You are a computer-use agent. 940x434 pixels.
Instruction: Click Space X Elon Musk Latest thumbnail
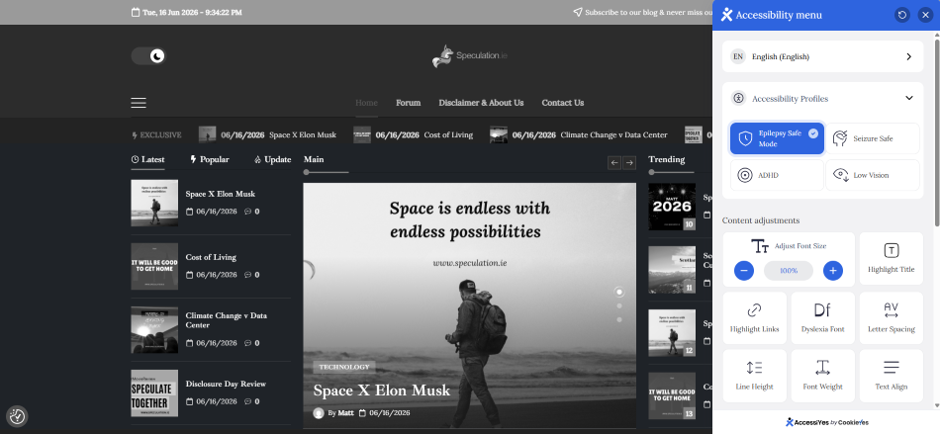(154, 203)
